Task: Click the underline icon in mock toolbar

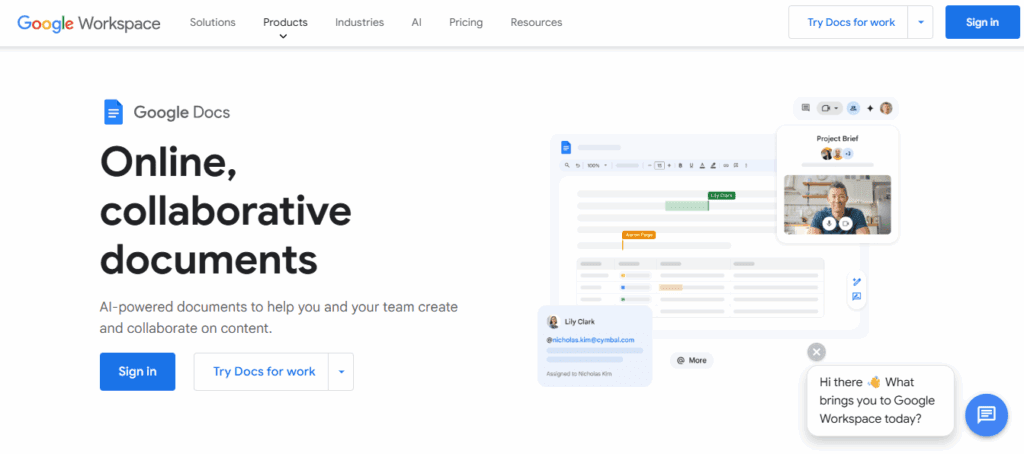Action: tap(691, 165)
